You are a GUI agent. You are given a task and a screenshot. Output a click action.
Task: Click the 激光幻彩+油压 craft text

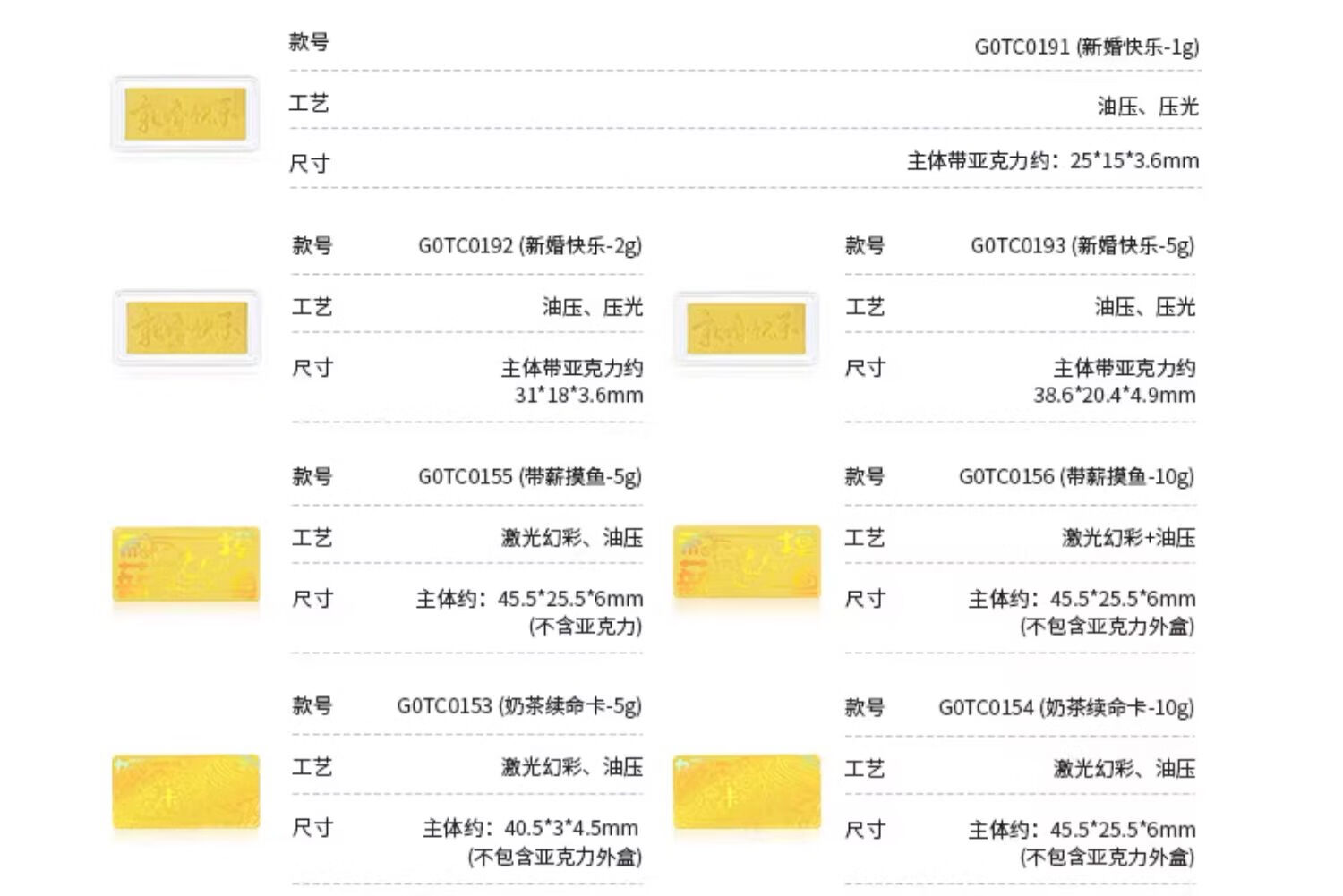point(1128,538)
